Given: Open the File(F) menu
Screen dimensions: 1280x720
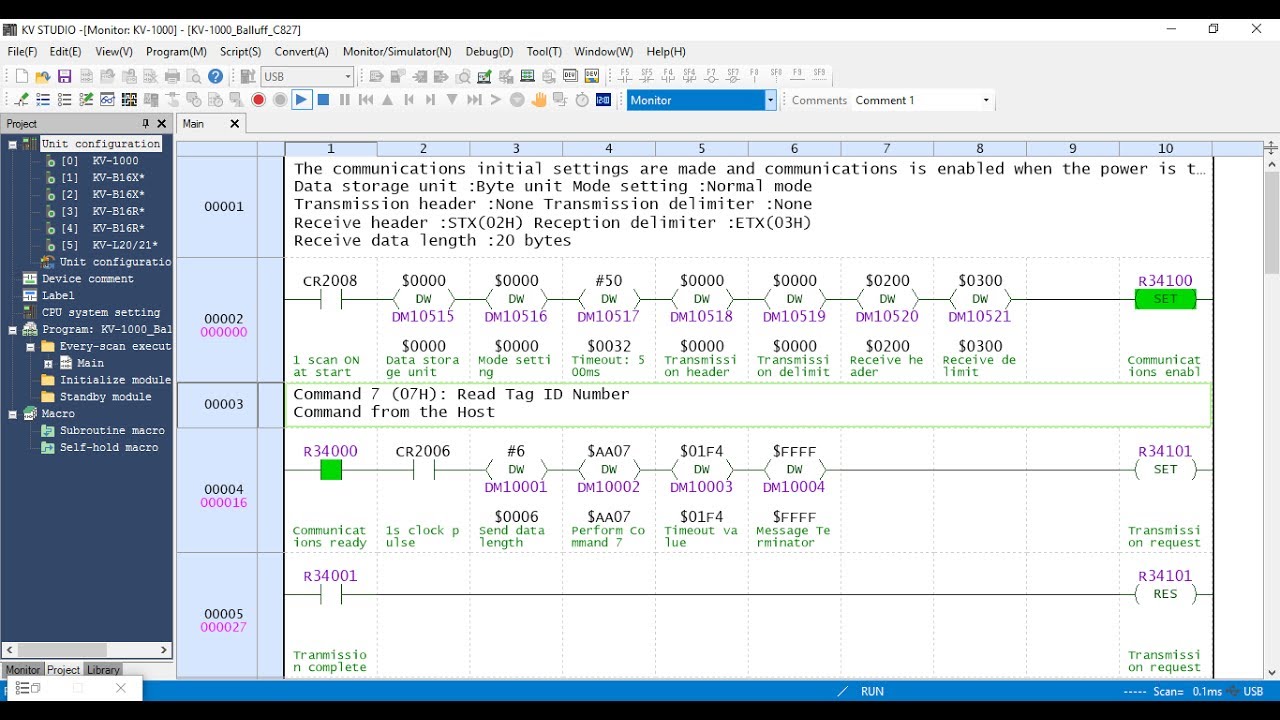Looking at the screenshot, I should 22,51.
